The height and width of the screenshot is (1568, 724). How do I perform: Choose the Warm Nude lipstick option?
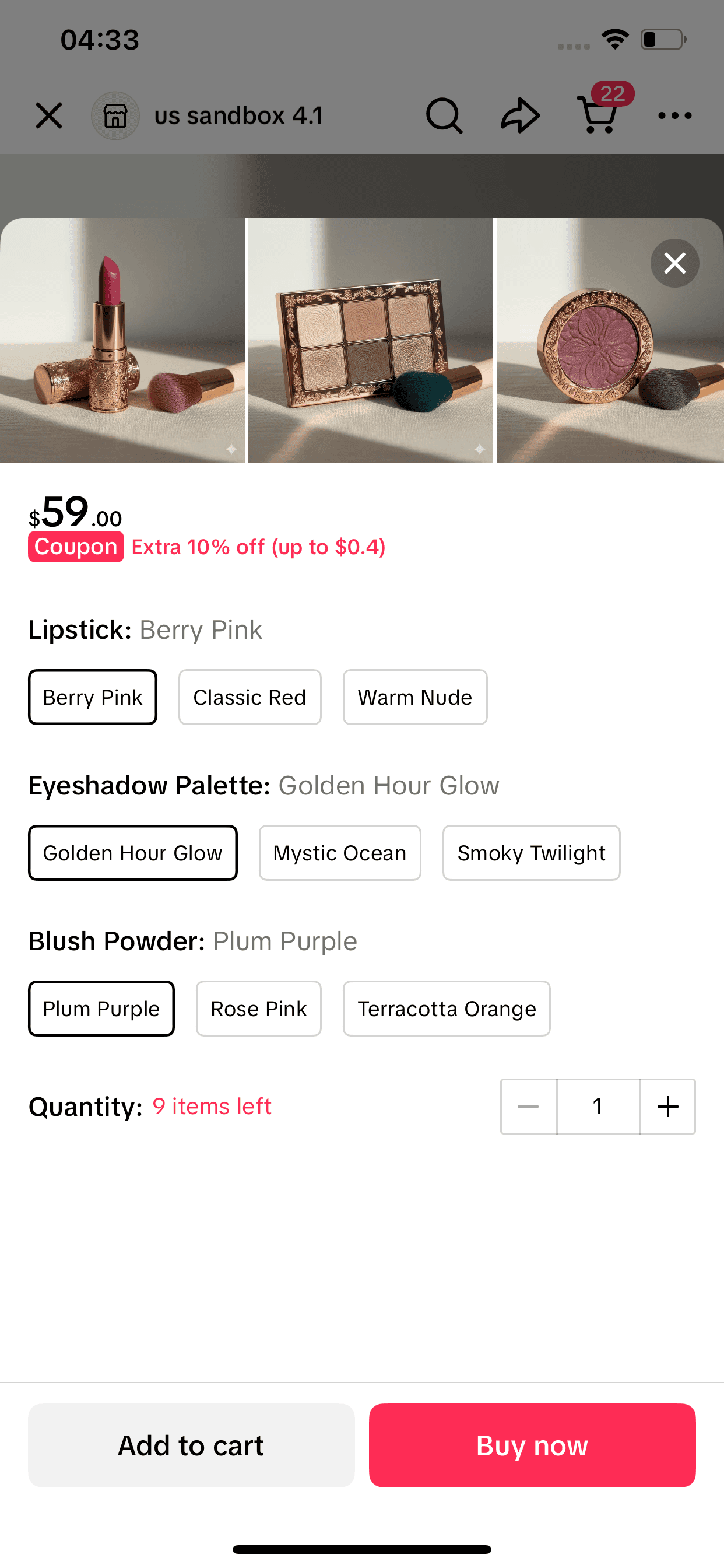coord(414,697)
